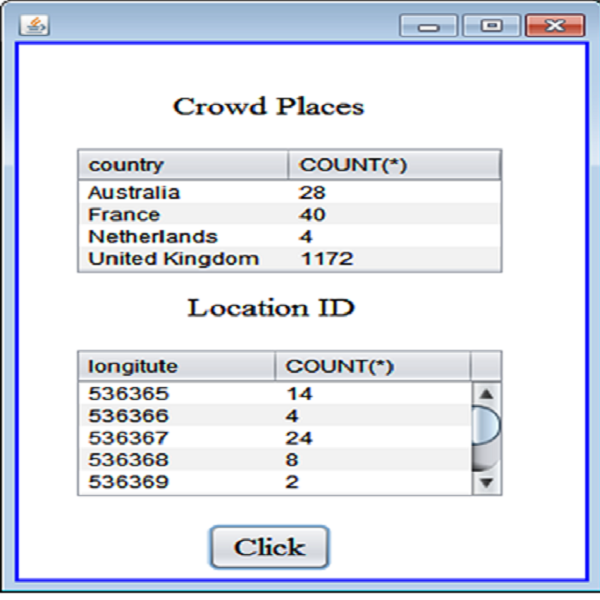Click COUNT(*) header in Location ID table
This screenshot has height=600, width=600.
tap(372, 366)
